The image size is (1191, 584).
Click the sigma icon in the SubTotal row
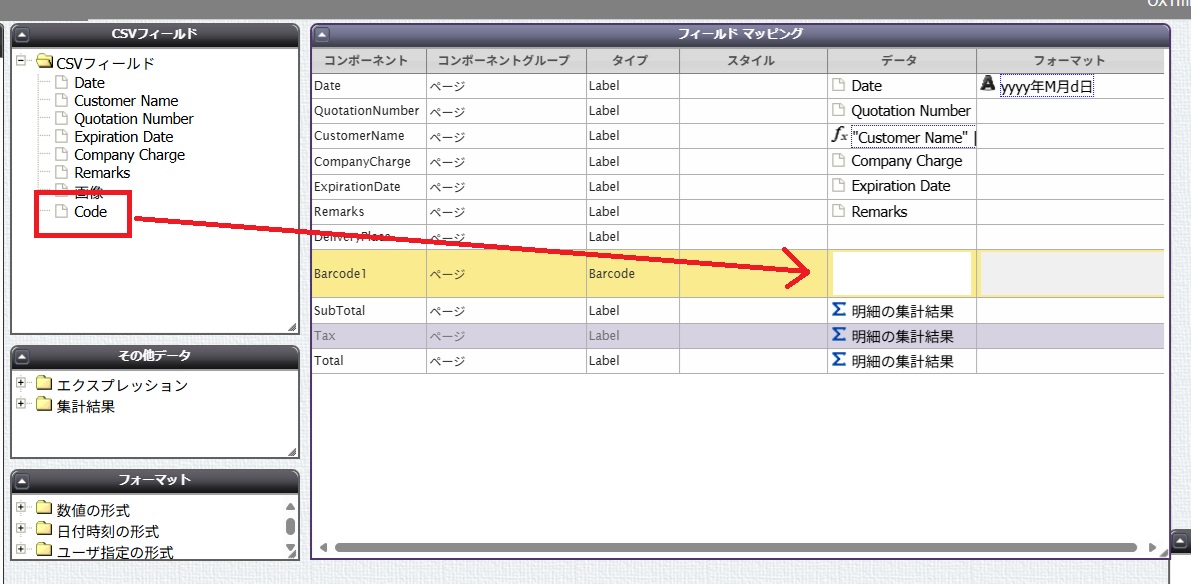pos(839,310)
